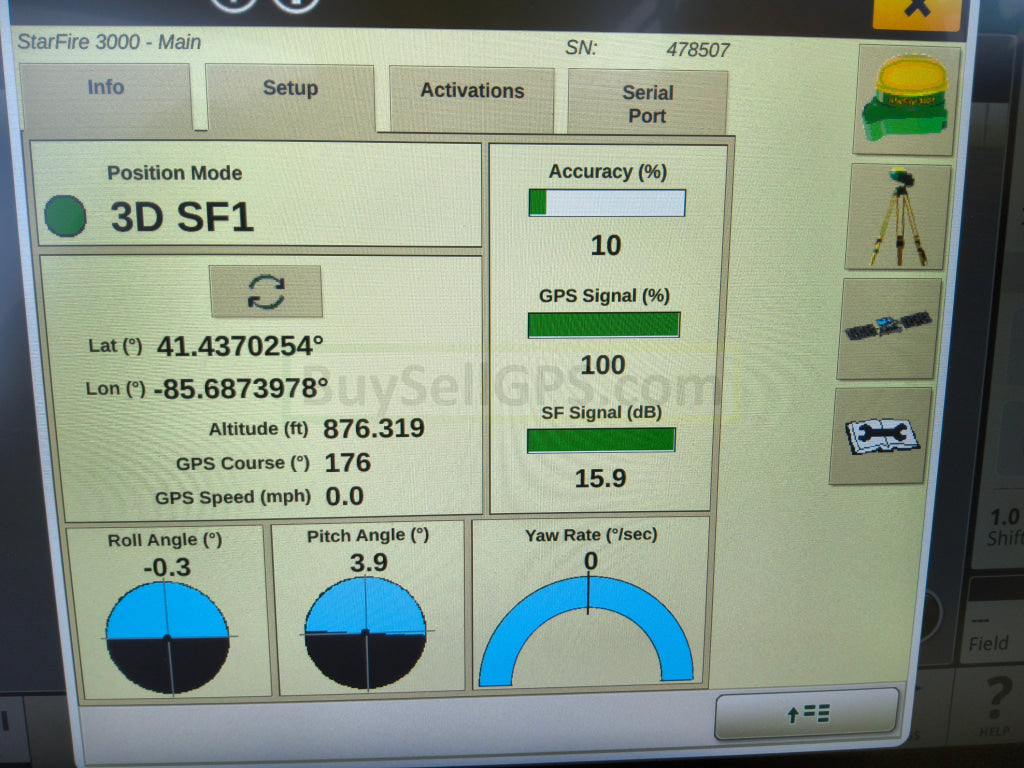Click the Field label on right panel

point(988,643)
